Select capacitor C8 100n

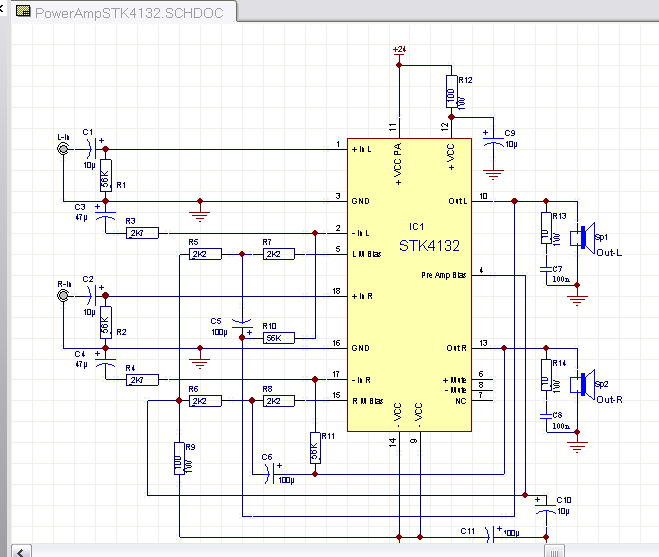click(x=546, y=415)
